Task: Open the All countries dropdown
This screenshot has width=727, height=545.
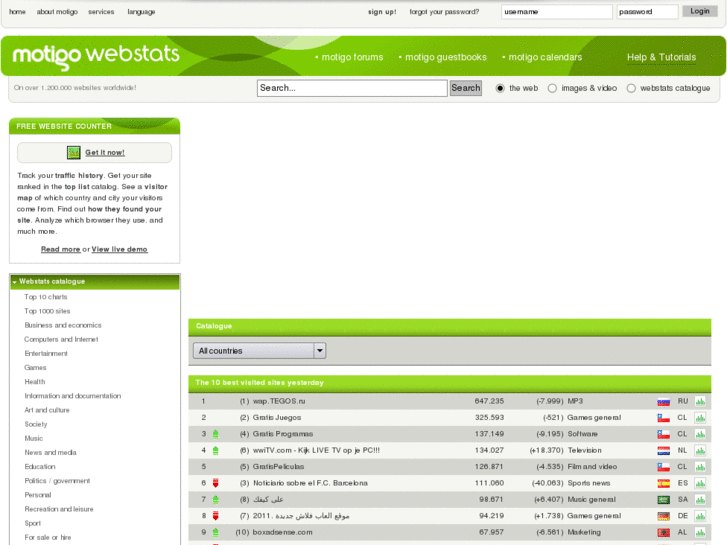Action: [260, 351]
